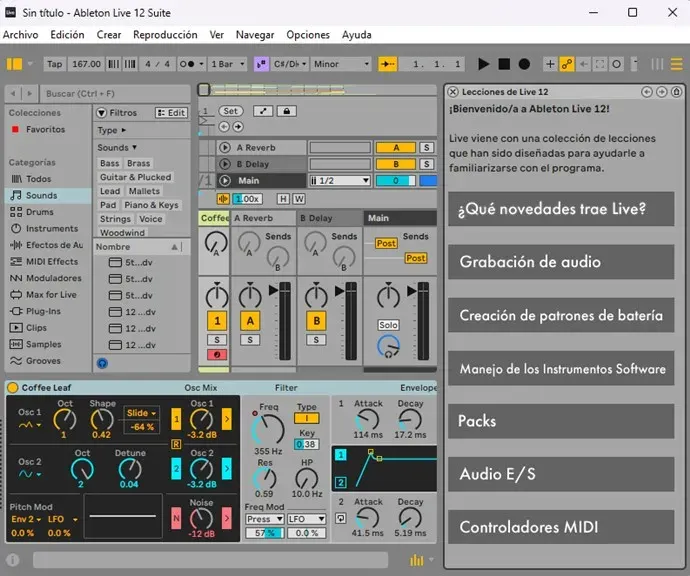The image size is (690, 576).
Task: Adjust the 57% Freq Mod slider
Action: (x=264, y=533)
